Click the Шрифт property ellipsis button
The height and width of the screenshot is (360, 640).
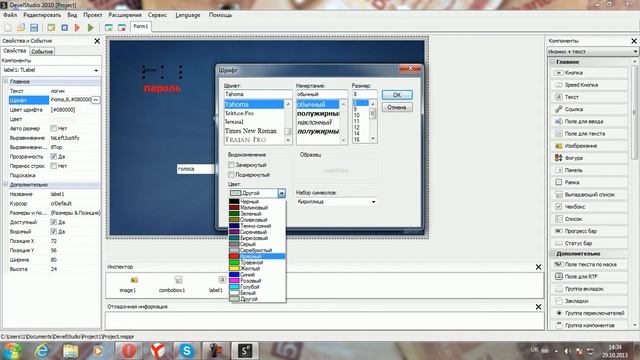(x=96, y=100)
